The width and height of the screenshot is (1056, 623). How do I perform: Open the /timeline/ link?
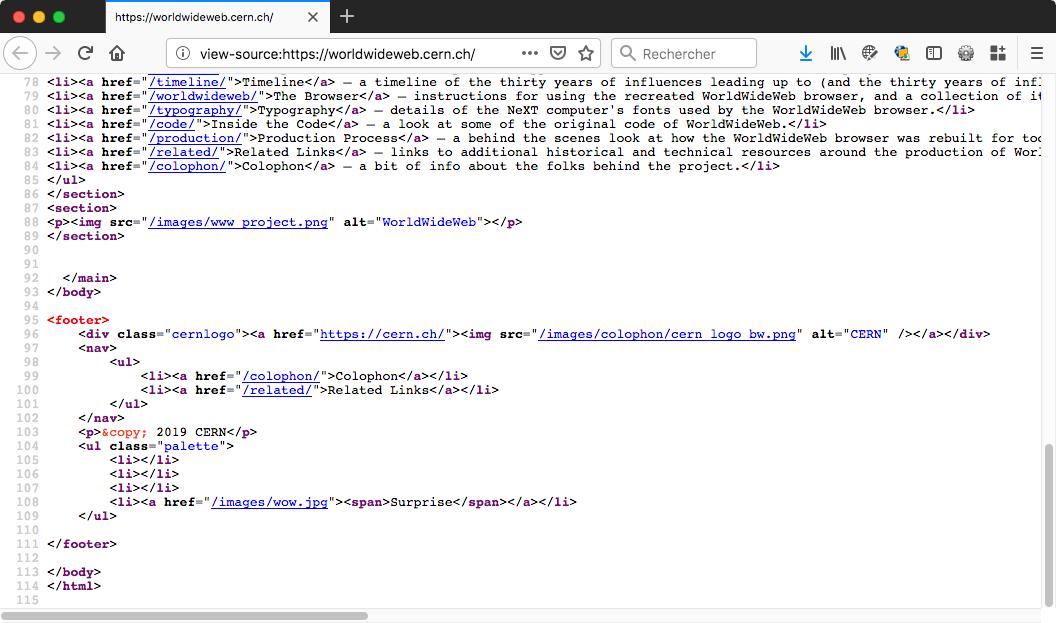187,82
